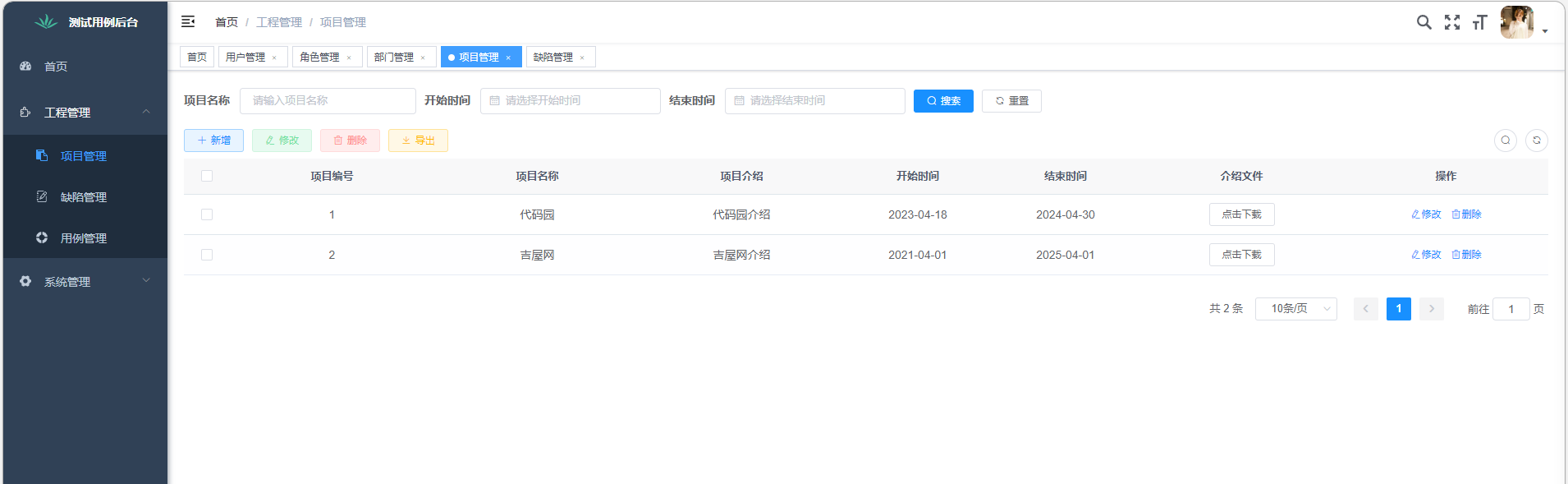
Task: Click 删除 link in 代码园 row
Action: click(x=1466, y=214)
